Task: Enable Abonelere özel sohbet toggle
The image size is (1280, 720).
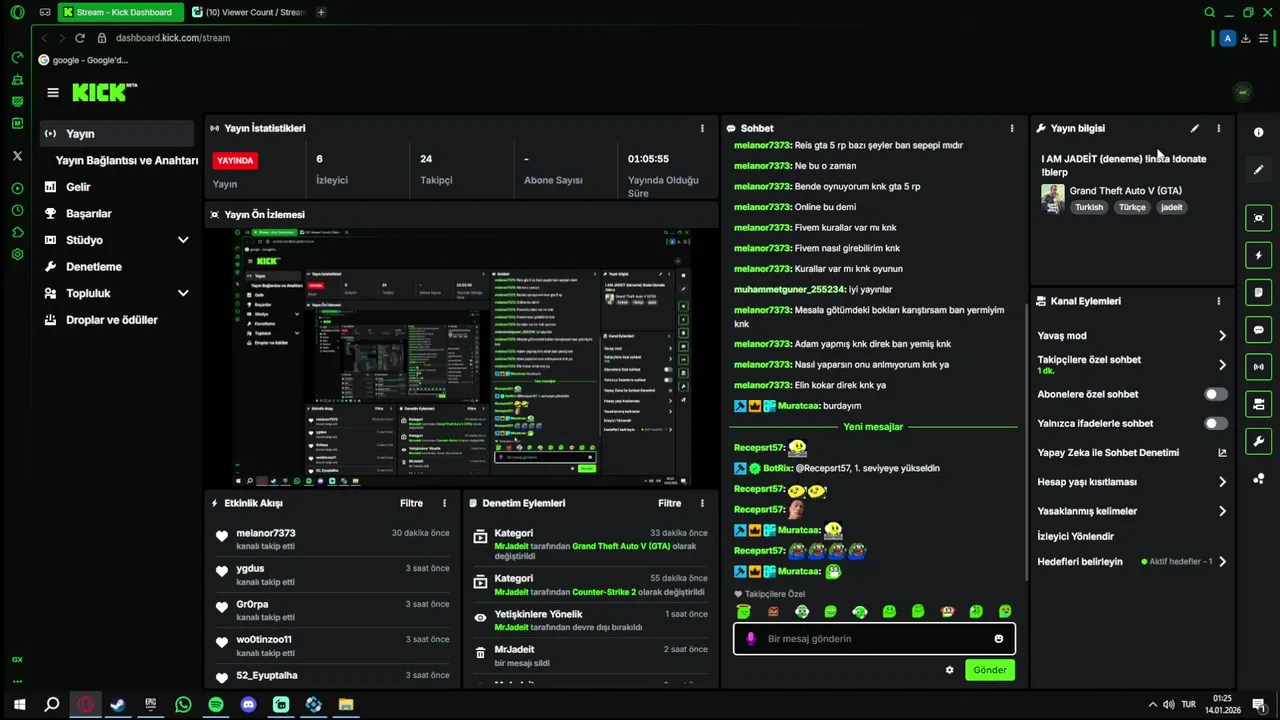Action: tap(1216, 394)
